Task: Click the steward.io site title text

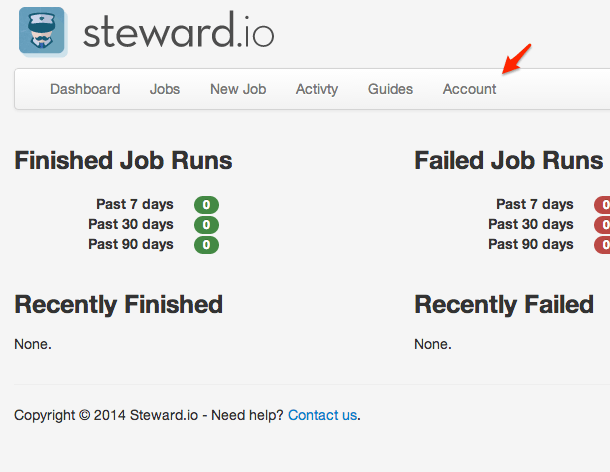Action: (x=178, y=33)
